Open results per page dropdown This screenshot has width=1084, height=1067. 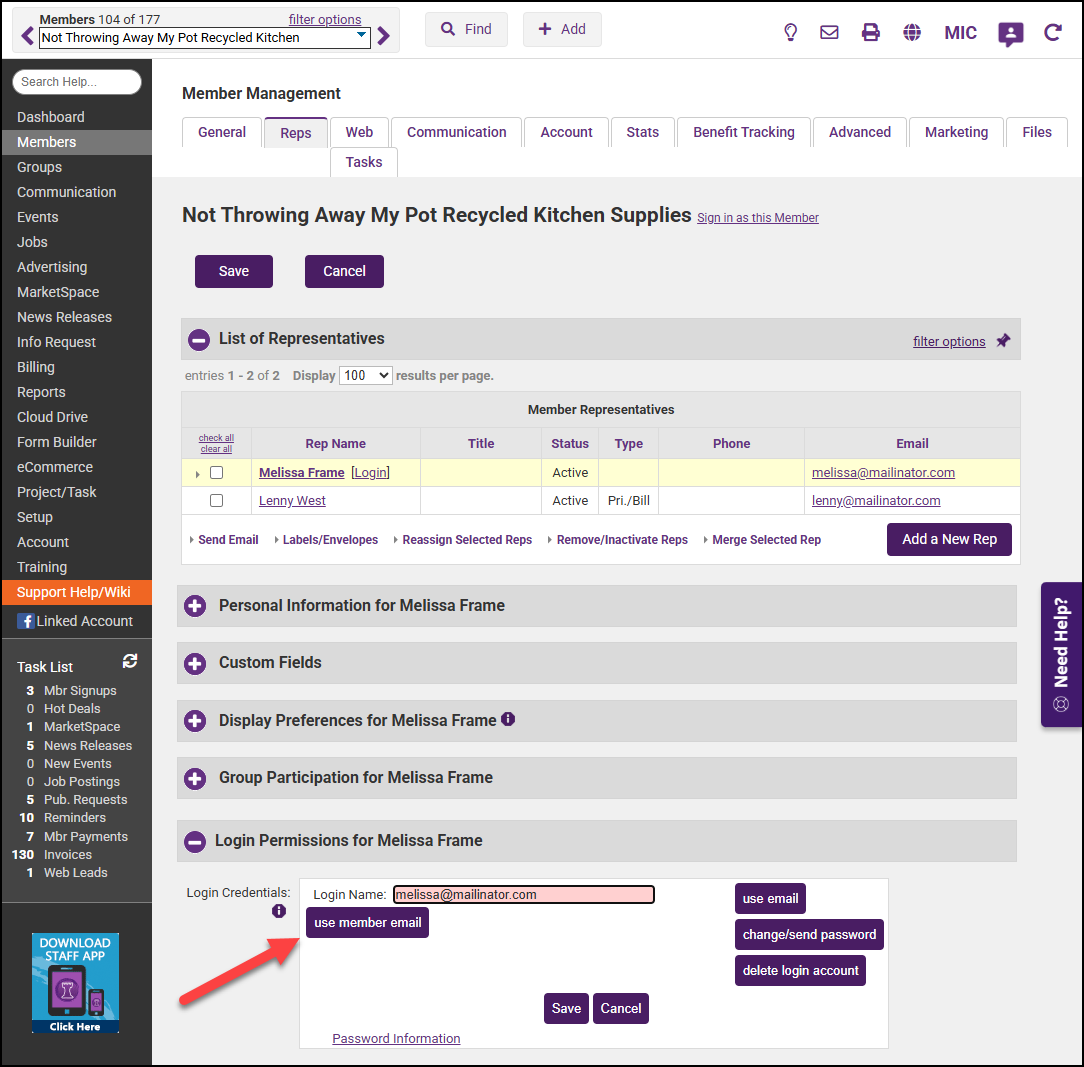(366, 376)
